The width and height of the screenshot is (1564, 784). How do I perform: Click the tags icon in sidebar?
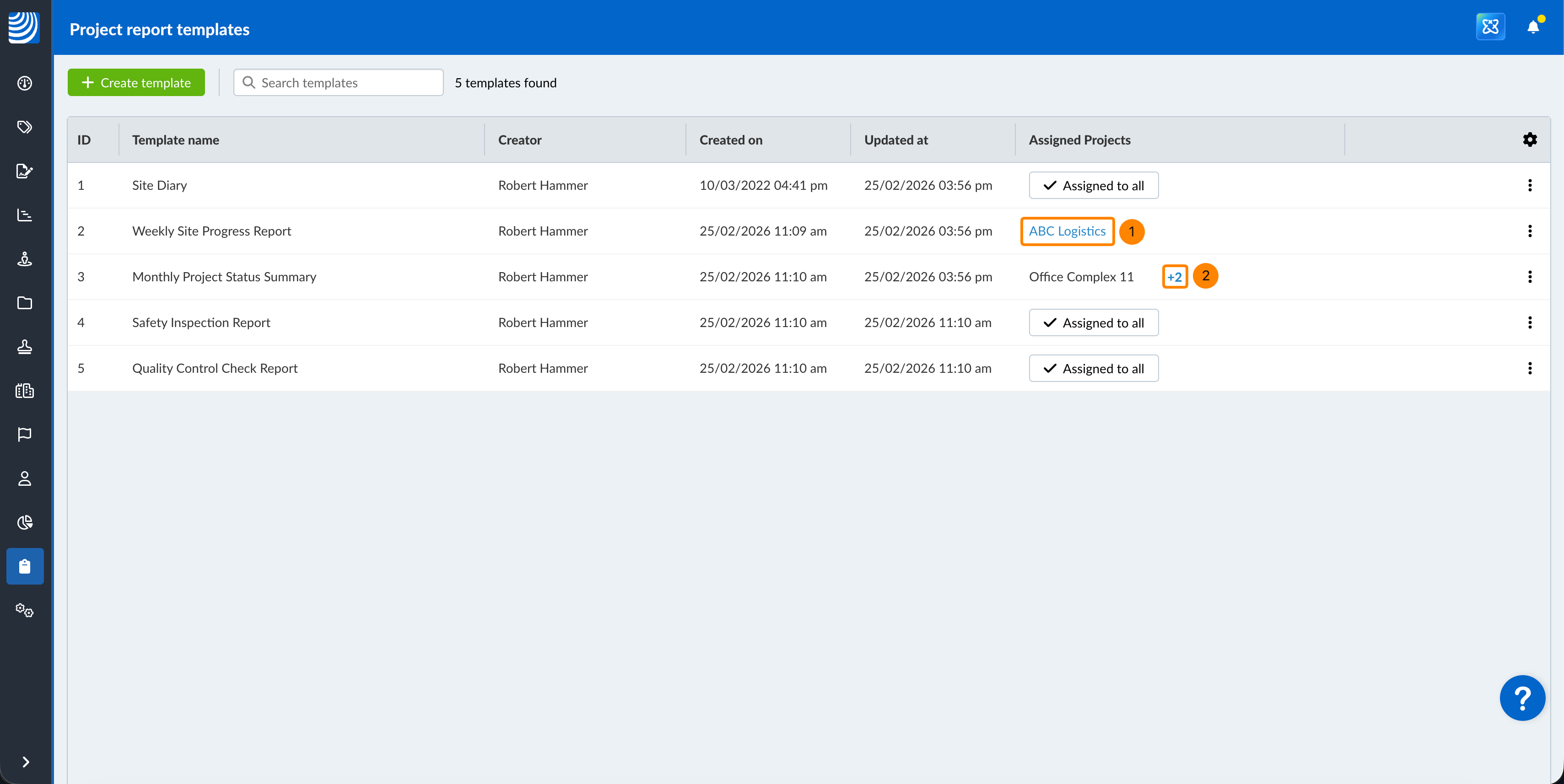(24, 127)
